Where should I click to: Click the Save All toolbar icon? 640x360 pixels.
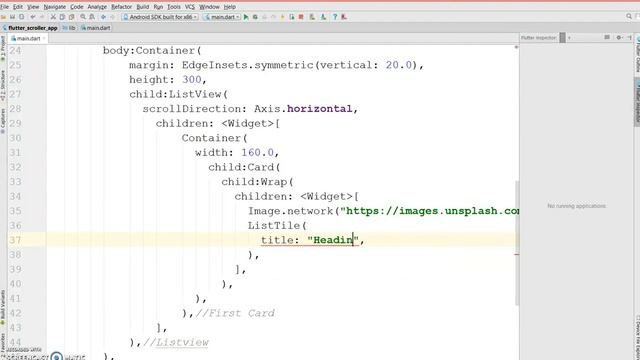click(x=12, y=17)
